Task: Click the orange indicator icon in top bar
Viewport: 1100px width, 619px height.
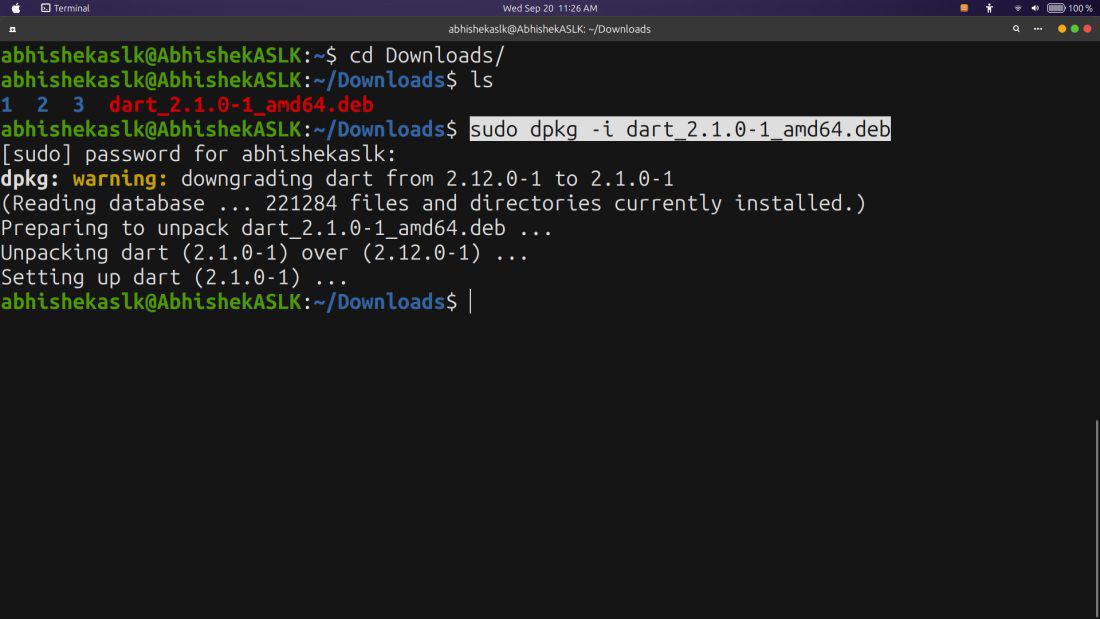Action: (964, 8)
